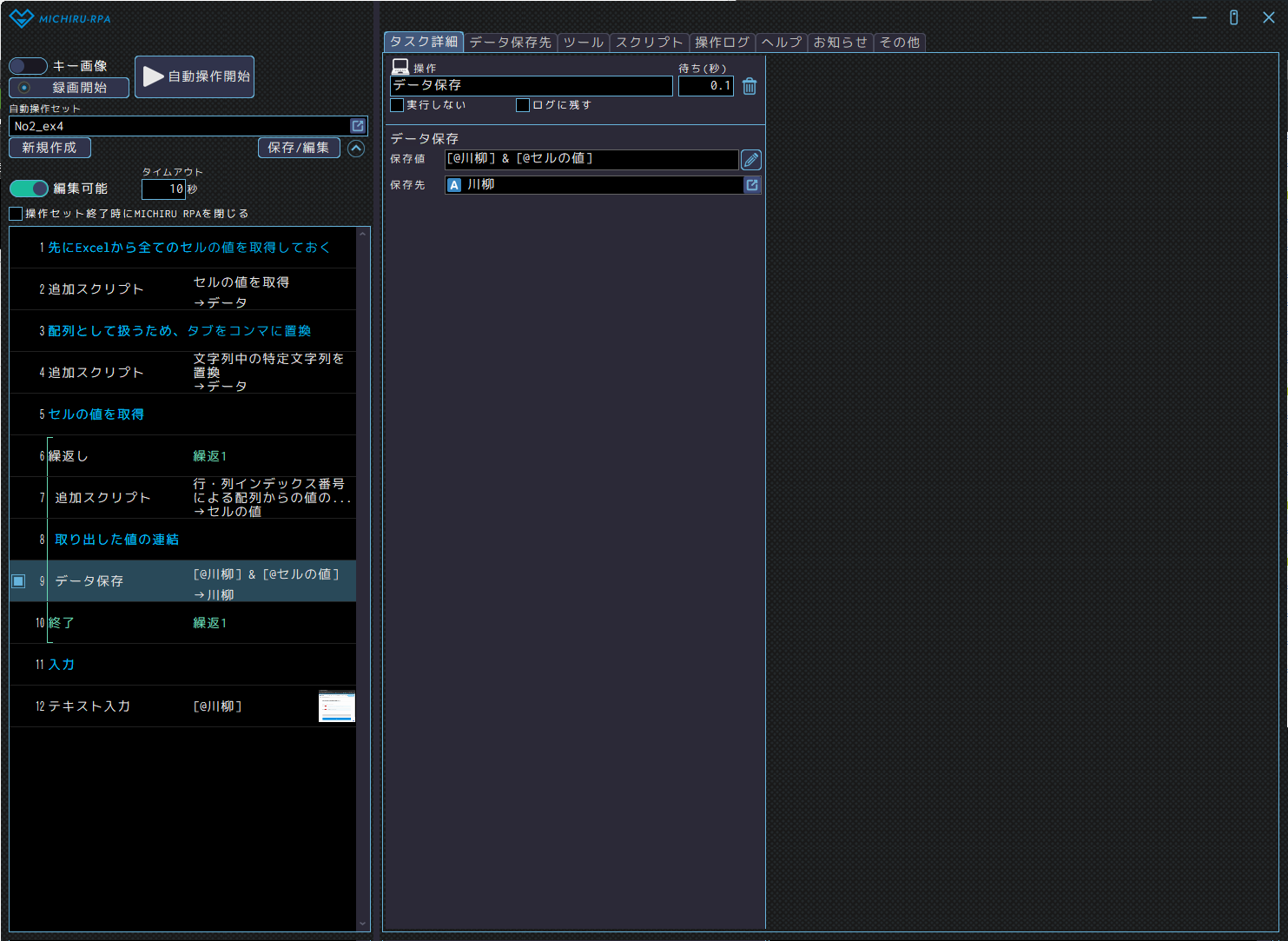This screenshot has width=1288, height=941.
Task: Click the pencil edit icon beside 保存値
Action: point(751,160)
